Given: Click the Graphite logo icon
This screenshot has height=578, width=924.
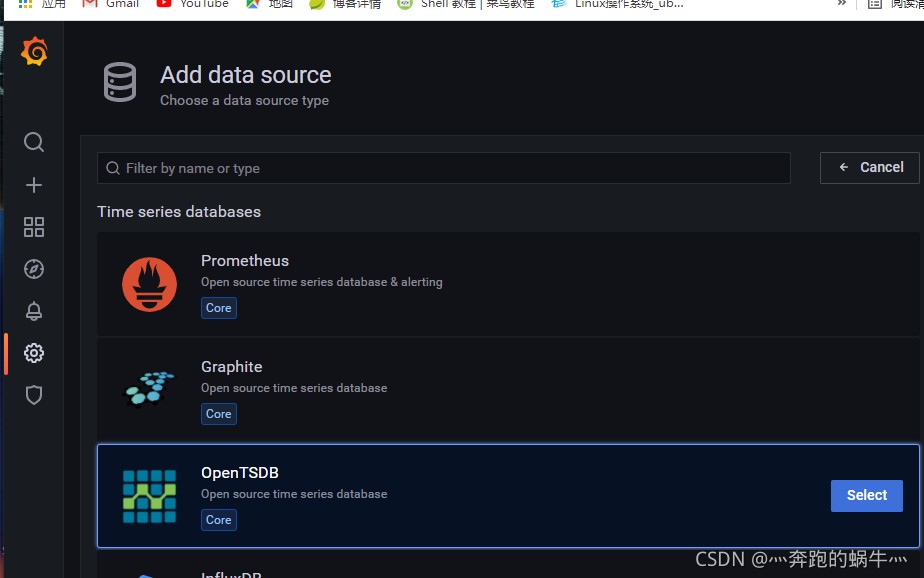Looking at the screenshot, I should coord(149,390).
